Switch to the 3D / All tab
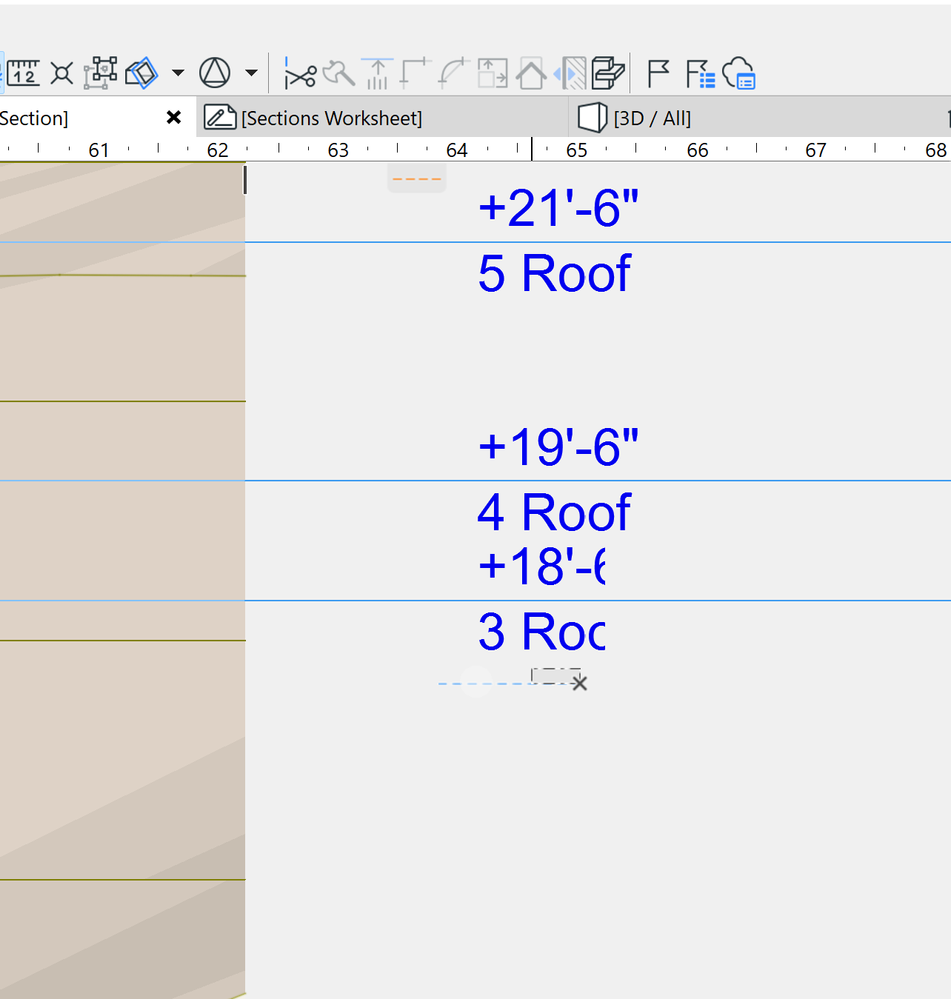This screenshot has width=951, height=999. click(758, 118)
